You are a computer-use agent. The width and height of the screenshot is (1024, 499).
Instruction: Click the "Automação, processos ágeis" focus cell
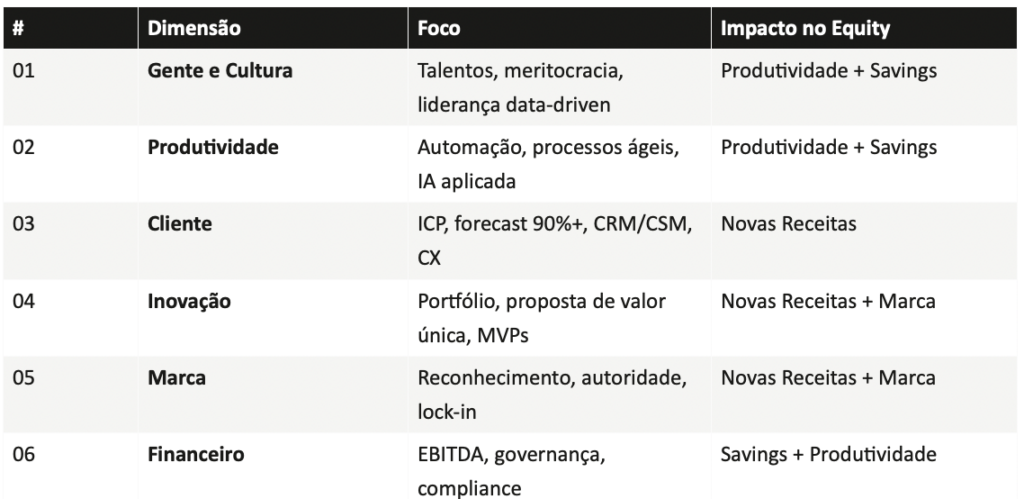point(547,148)
